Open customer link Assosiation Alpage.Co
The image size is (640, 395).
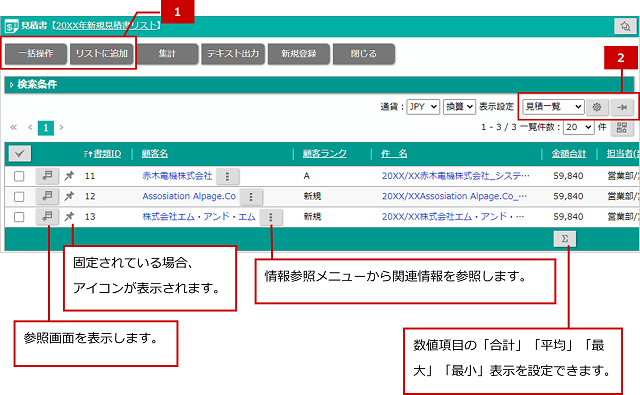coord(189,196)
